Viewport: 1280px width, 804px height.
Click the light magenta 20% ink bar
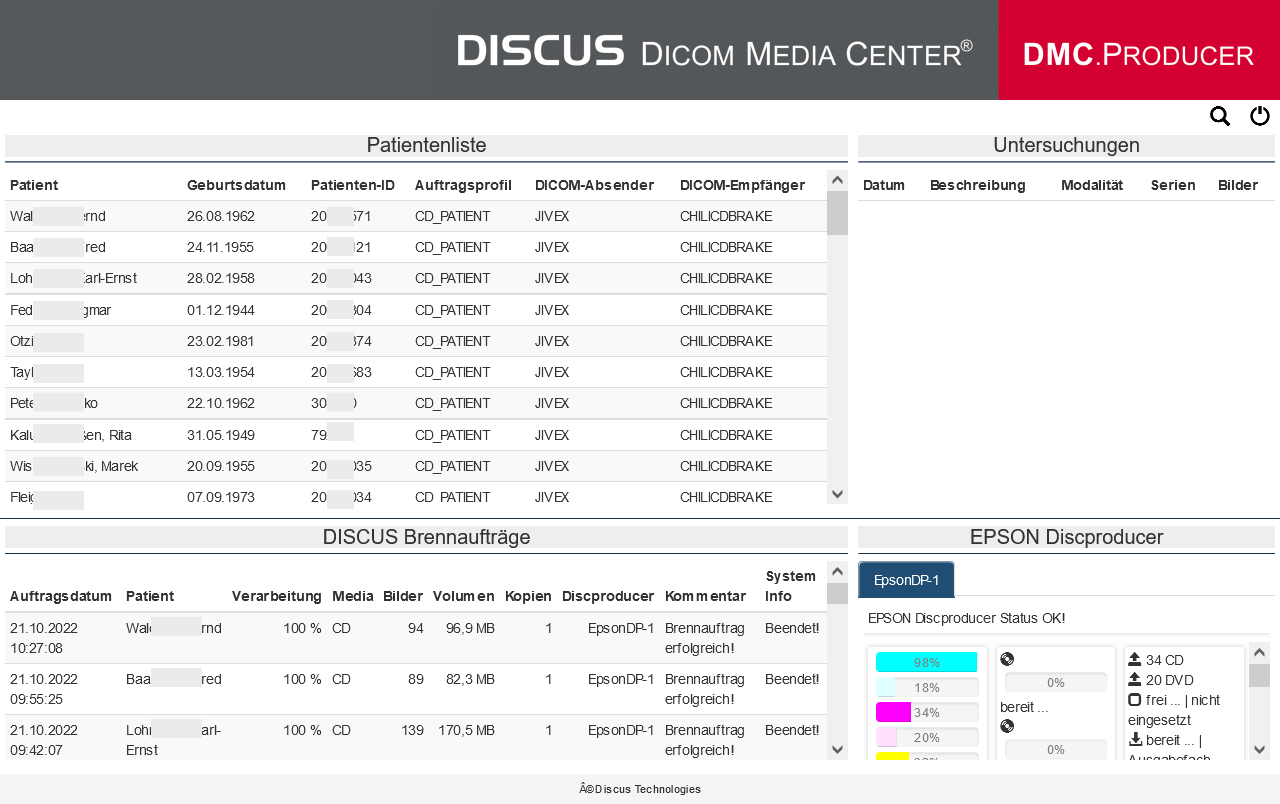(x=927, y=737)
